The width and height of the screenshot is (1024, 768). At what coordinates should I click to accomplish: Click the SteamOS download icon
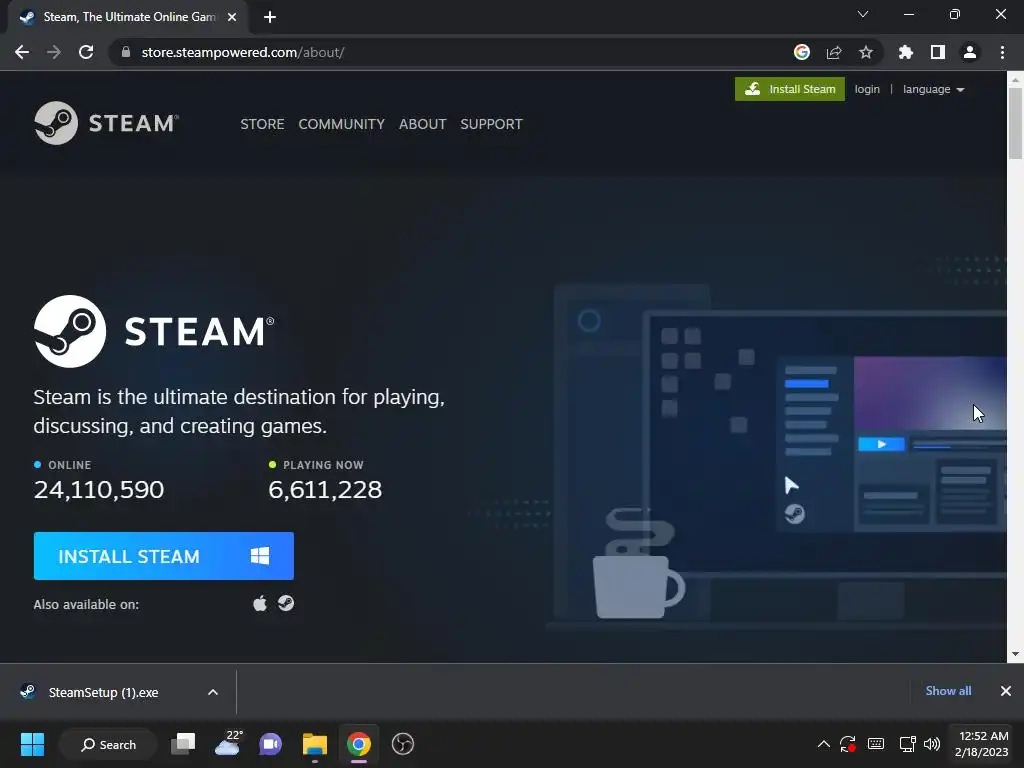[x=286, y=603]
